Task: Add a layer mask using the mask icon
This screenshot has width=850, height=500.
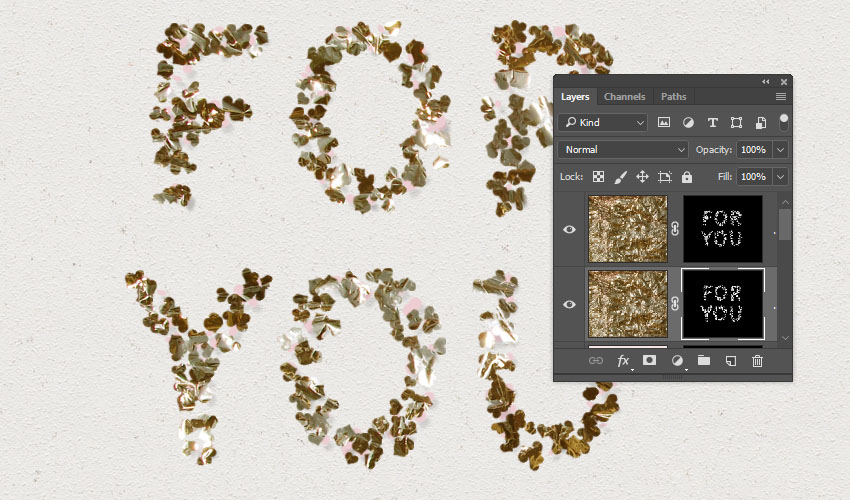Action: pyautogui.click(x=649, y=361)
